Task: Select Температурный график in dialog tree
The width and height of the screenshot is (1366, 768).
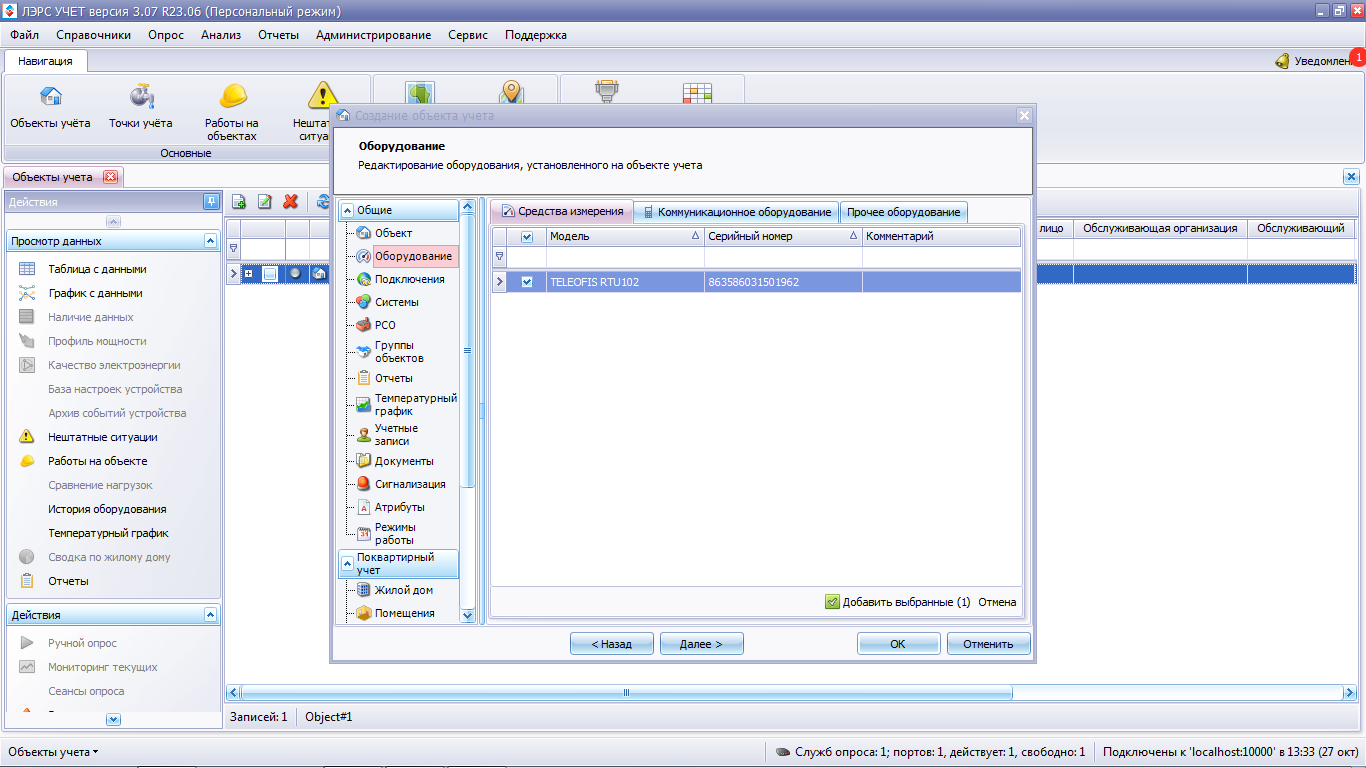Action: point(415,404)
